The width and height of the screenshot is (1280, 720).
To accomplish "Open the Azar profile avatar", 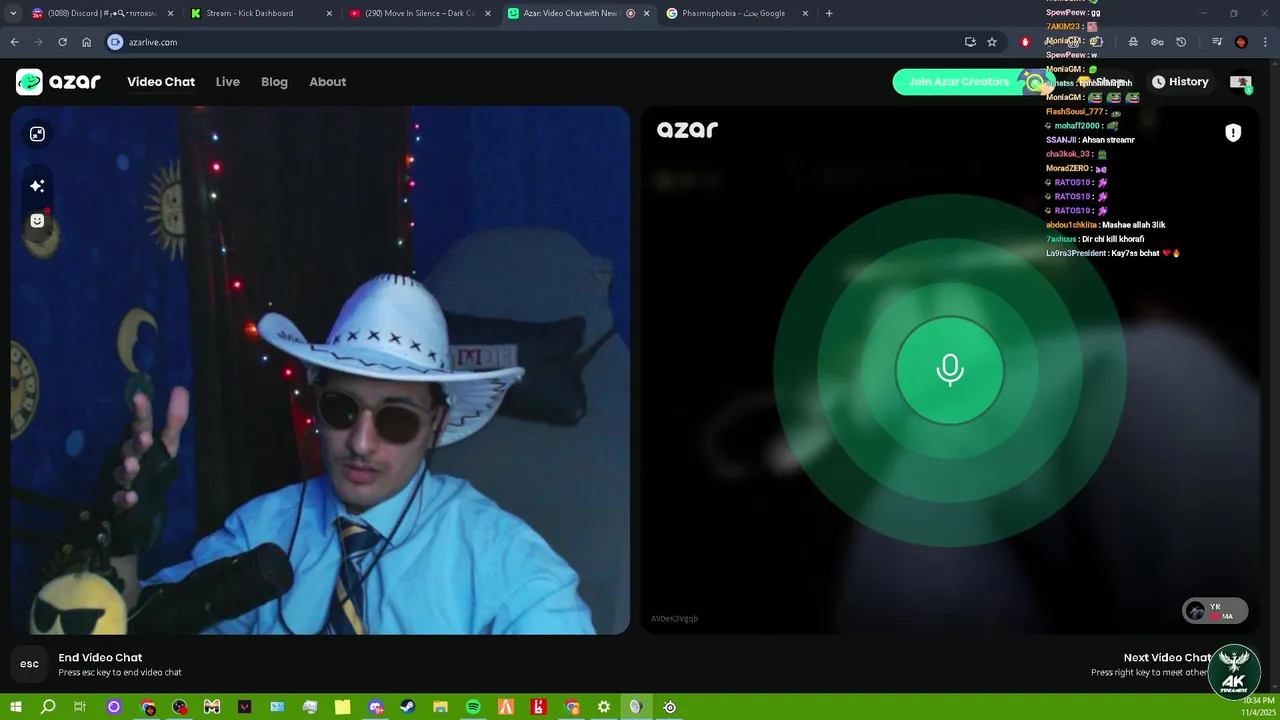I will point(1241,82).
